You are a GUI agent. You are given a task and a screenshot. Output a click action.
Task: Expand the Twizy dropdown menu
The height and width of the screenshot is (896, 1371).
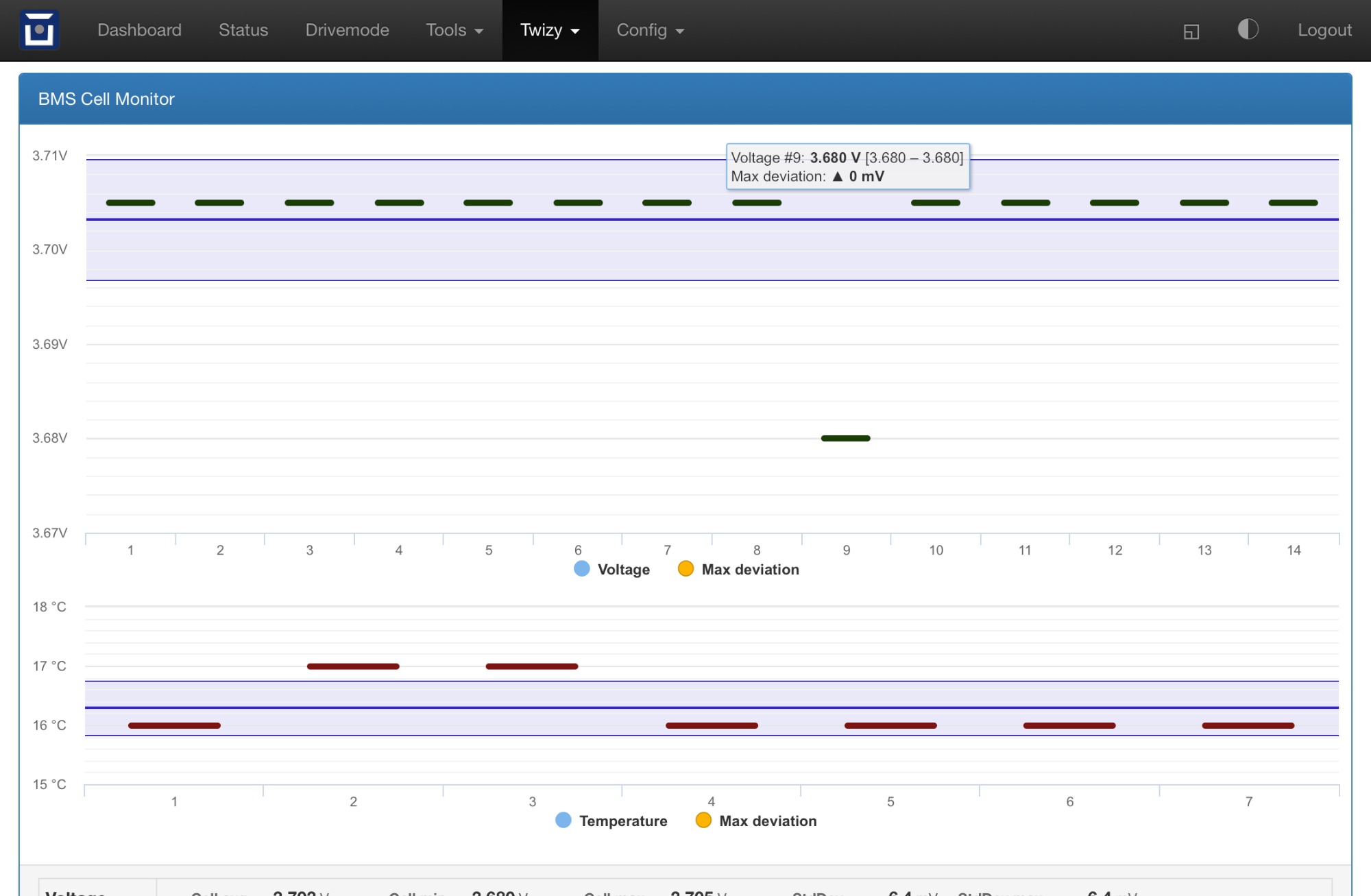tap(550, 30)
